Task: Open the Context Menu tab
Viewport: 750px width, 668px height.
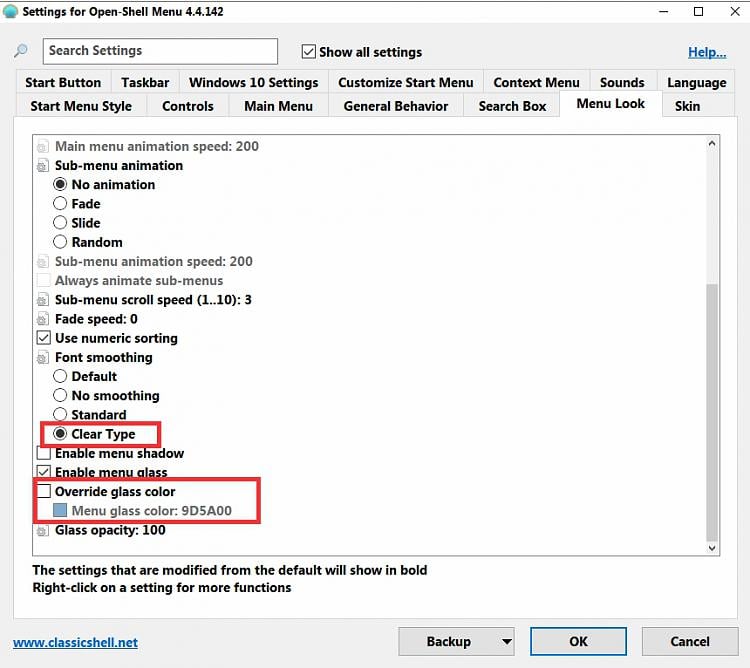Action: point(536,82)
